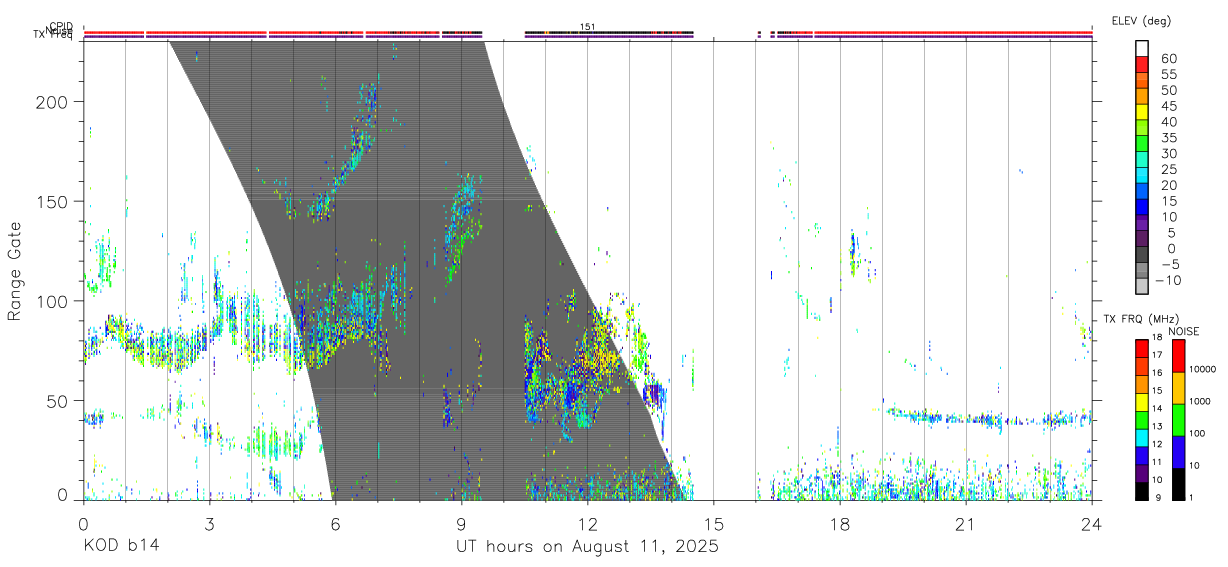Click the light gray -10 ELEV band
Screen dimensions: 1228x567
pos(1142,287)
